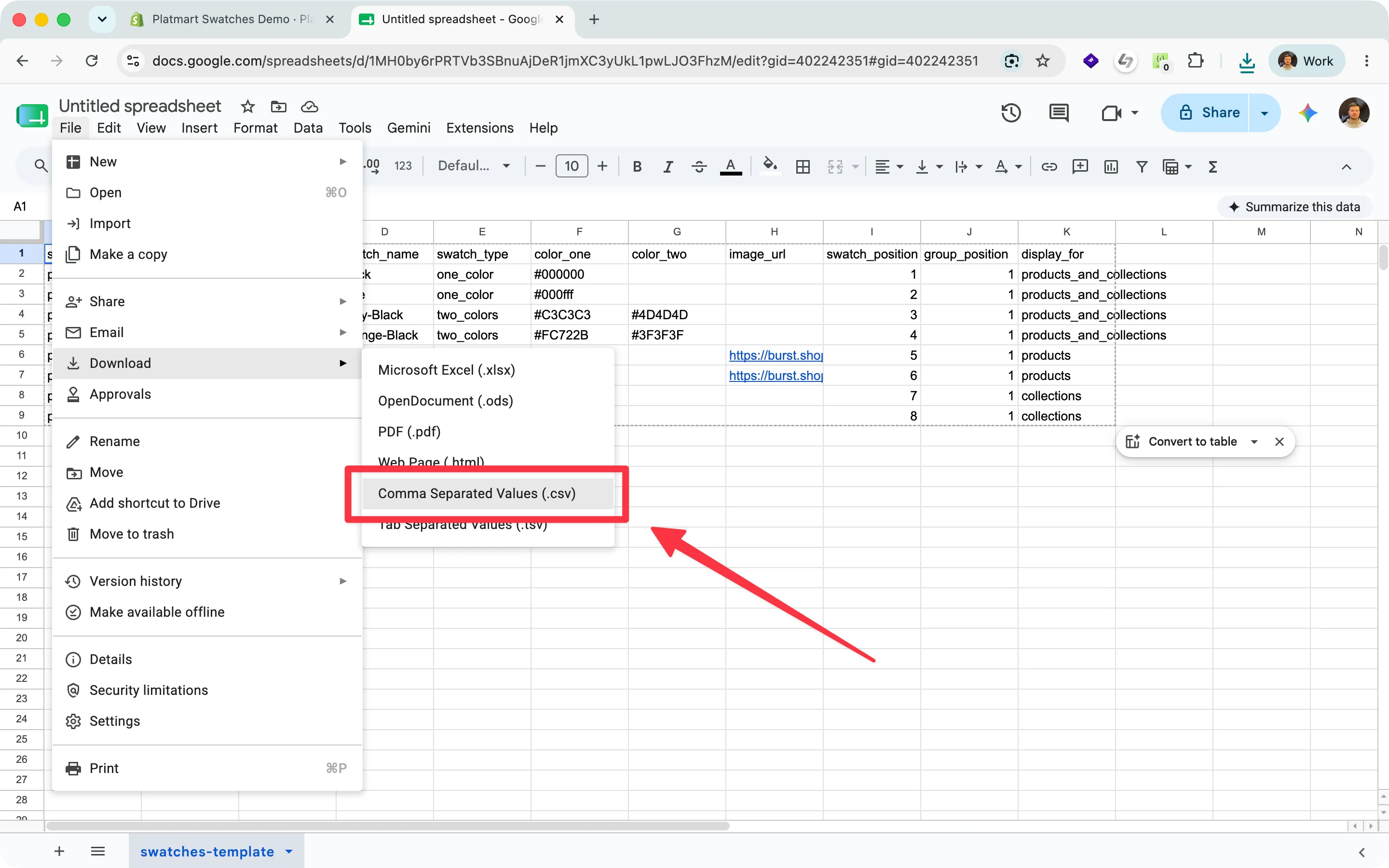Open the Default font dropdown
Viewport: 1389px width, 868px height.
pyautogui.click(x=474, y=166)
